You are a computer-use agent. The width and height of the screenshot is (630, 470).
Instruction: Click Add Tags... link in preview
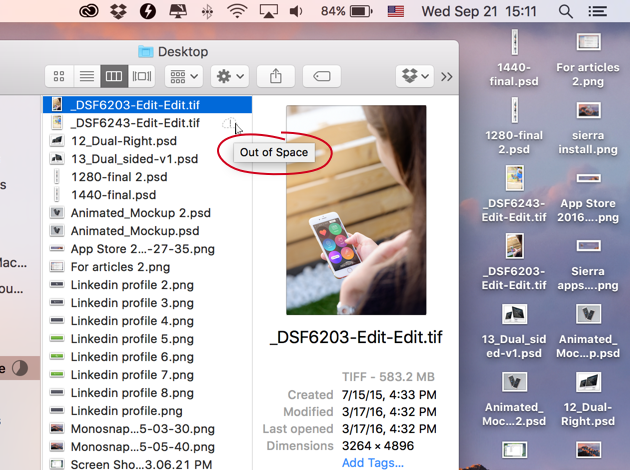pyautogui.click(x=373, y=463)
